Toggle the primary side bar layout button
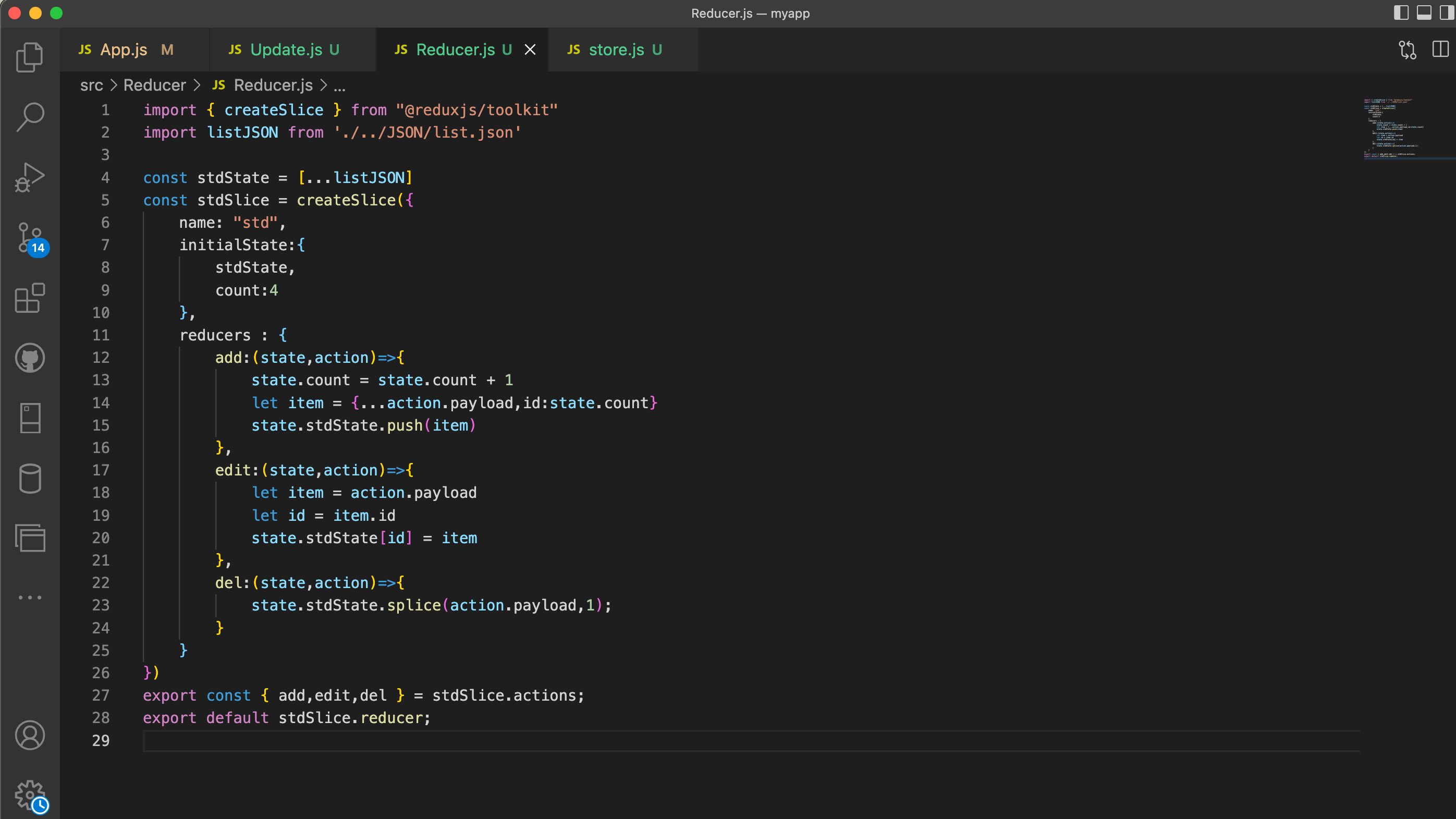1456x819 pixels. 1401,13
